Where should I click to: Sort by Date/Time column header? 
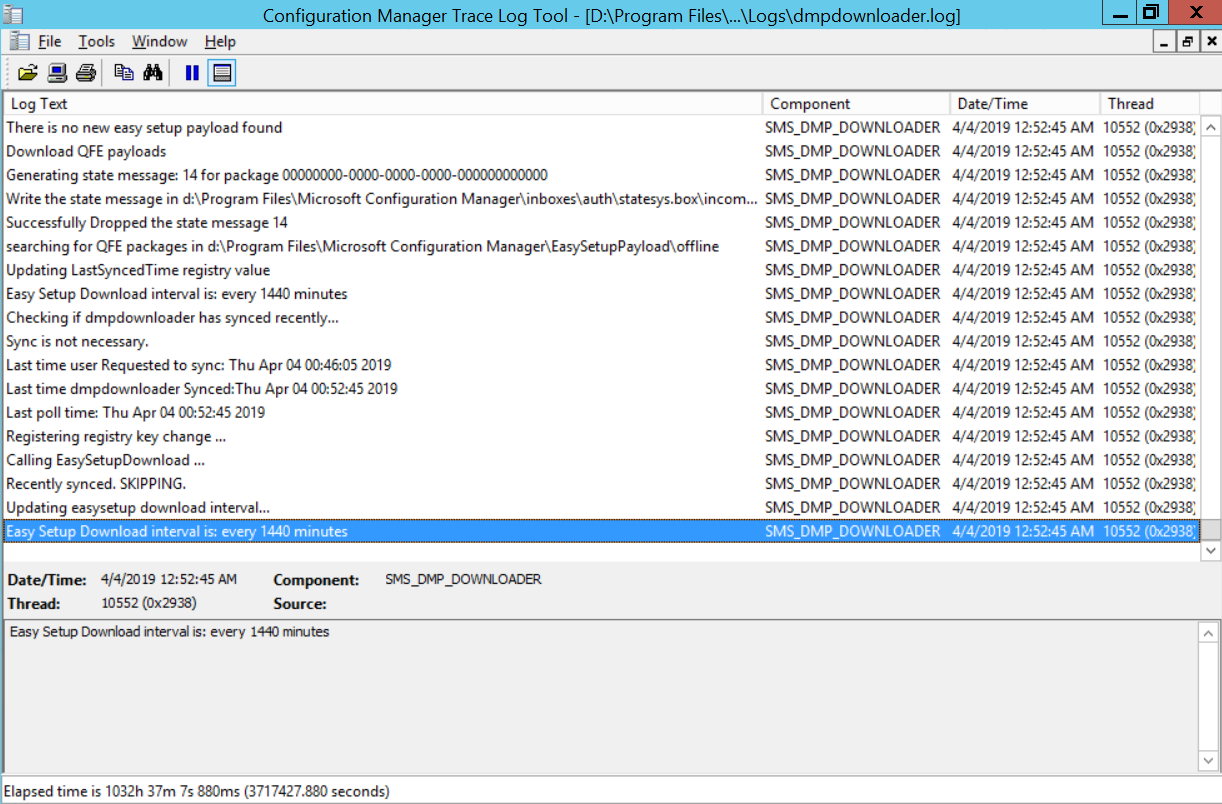point(1025,104)
